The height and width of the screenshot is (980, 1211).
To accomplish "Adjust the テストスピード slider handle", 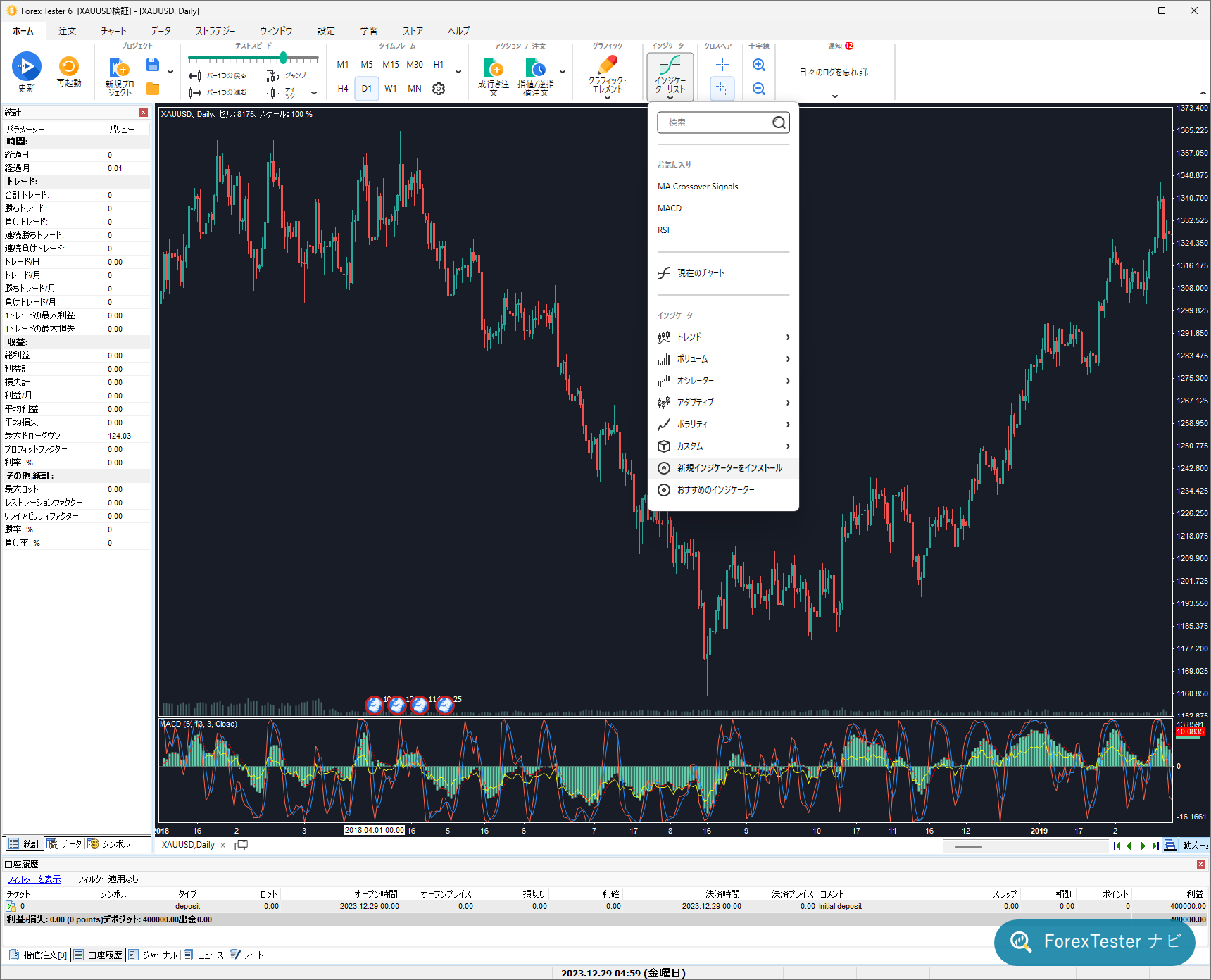I will pyautogui.click(x=283, y=58).
